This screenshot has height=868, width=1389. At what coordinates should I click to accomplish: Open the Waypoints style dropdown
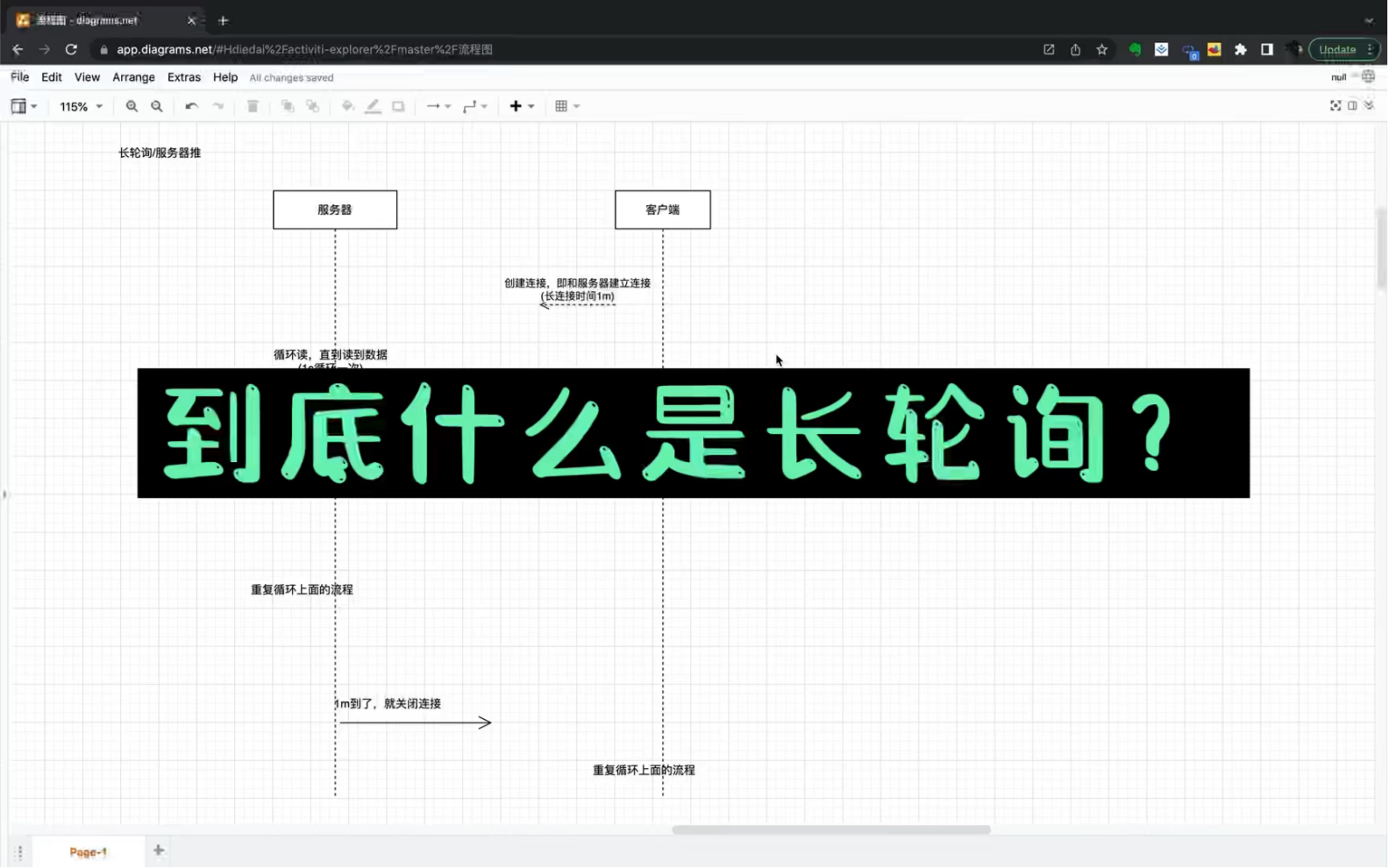point(474,106)
